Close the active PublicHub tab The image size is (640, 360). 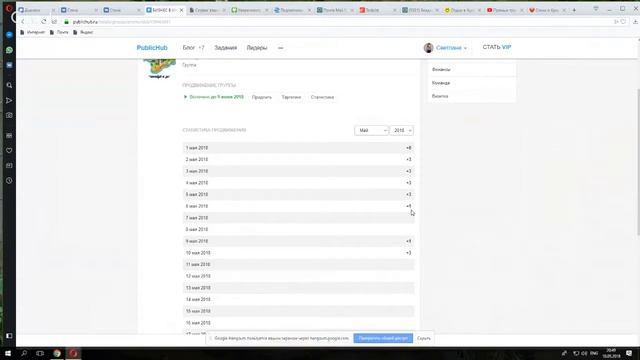tap(181, 10)
